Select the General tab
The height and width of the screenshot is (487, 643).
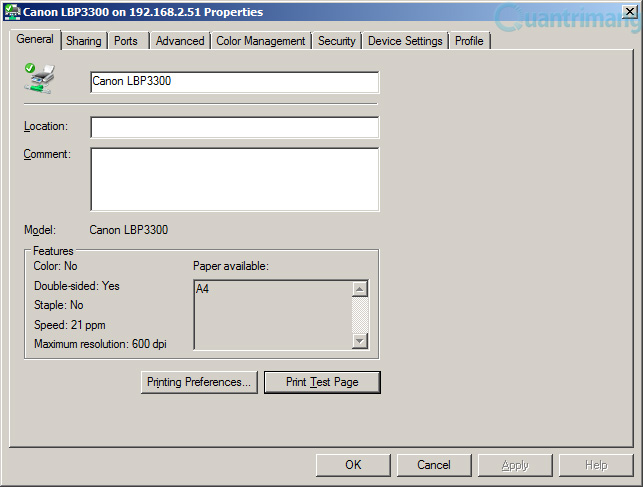[35, 39]
